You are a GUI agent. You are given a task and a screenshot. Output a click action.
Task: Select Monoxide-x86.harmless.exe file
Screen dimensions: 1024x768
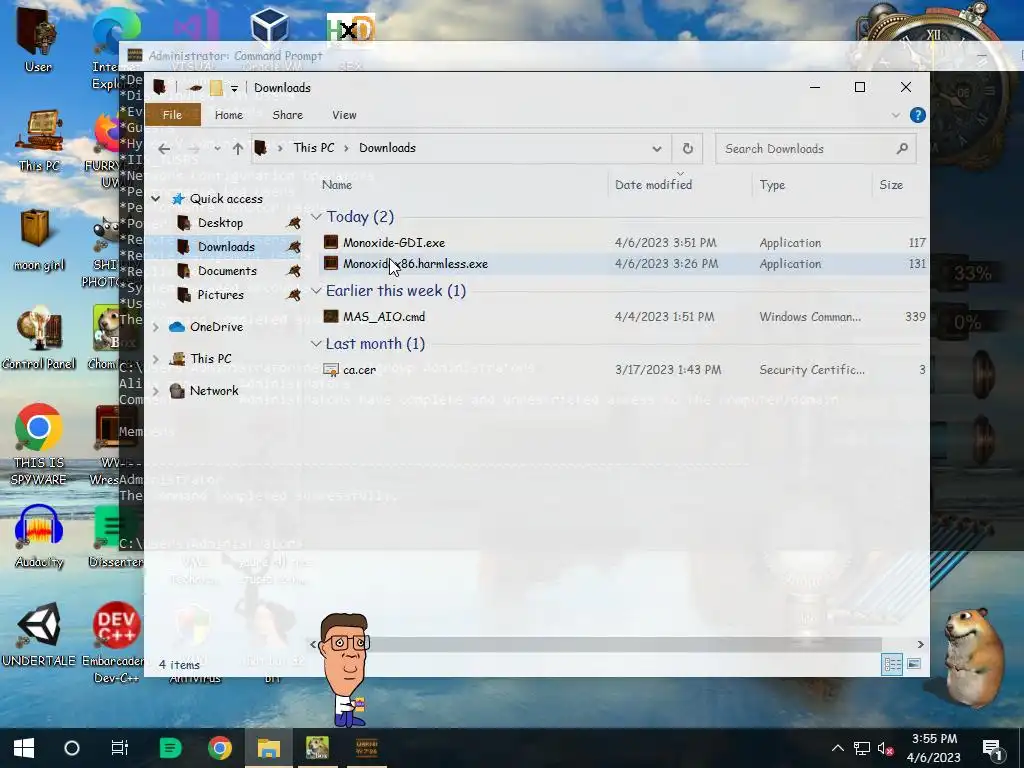pos(624,264)
